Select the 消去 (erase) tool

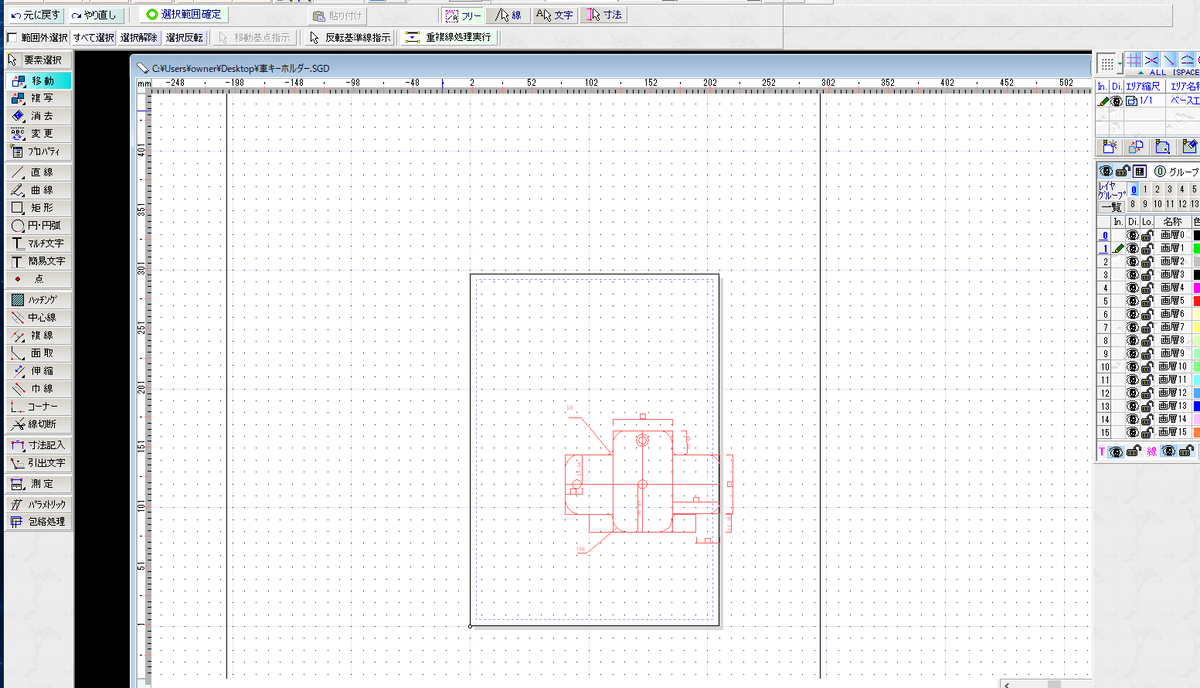[x=38, y=116]
